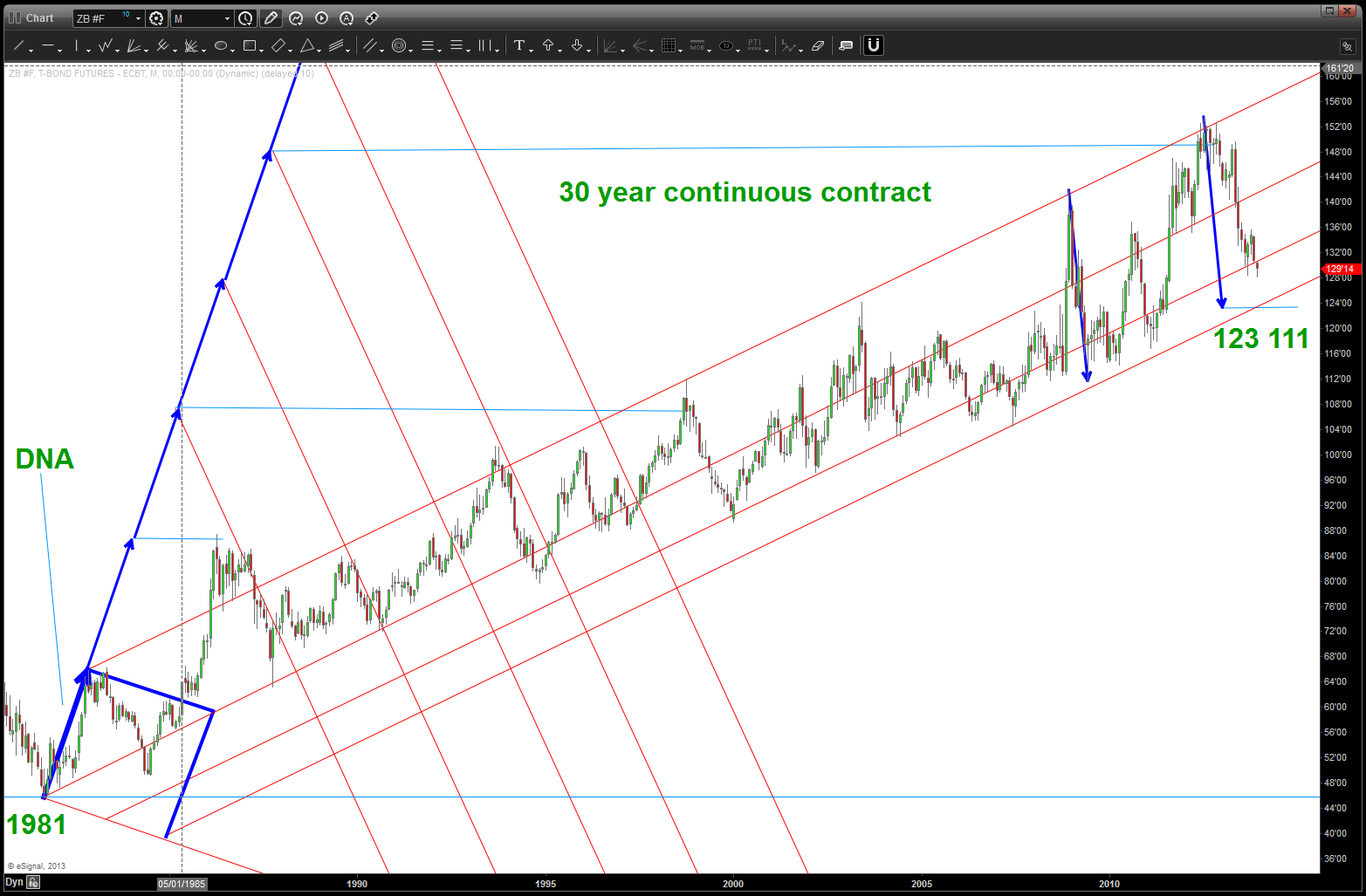Open the PTI study menu
Image resolution: width=1366 pixels, height=896 pixels.
coord(755,46)
